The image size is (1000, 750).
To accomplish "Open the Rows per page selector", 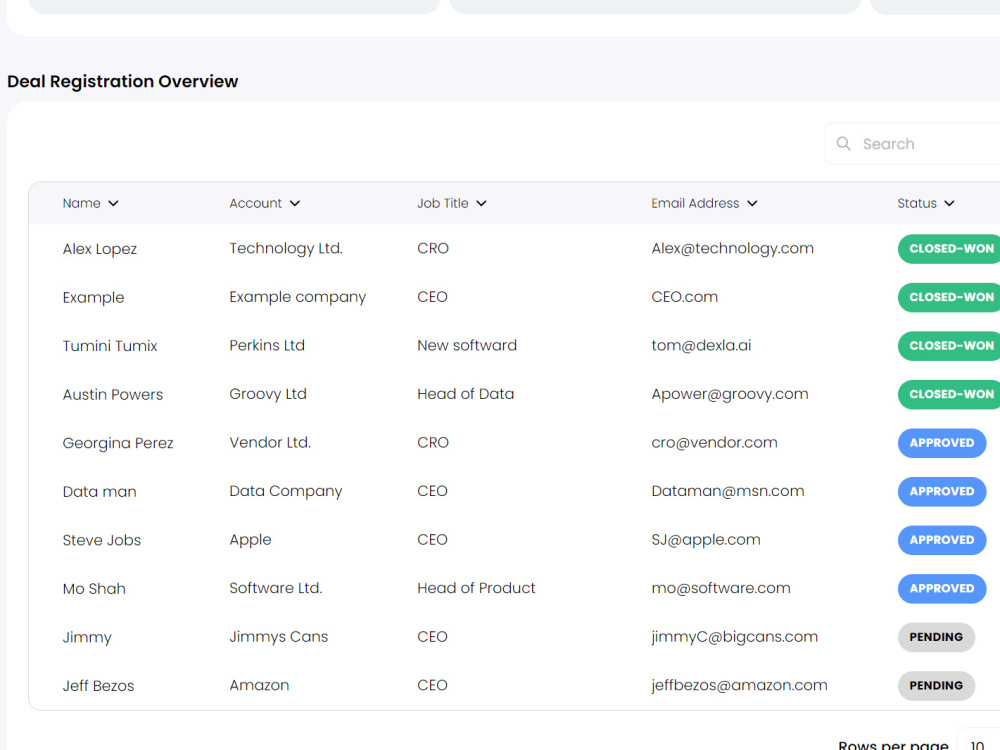I will pyautogui.click(x=978, y=742).
